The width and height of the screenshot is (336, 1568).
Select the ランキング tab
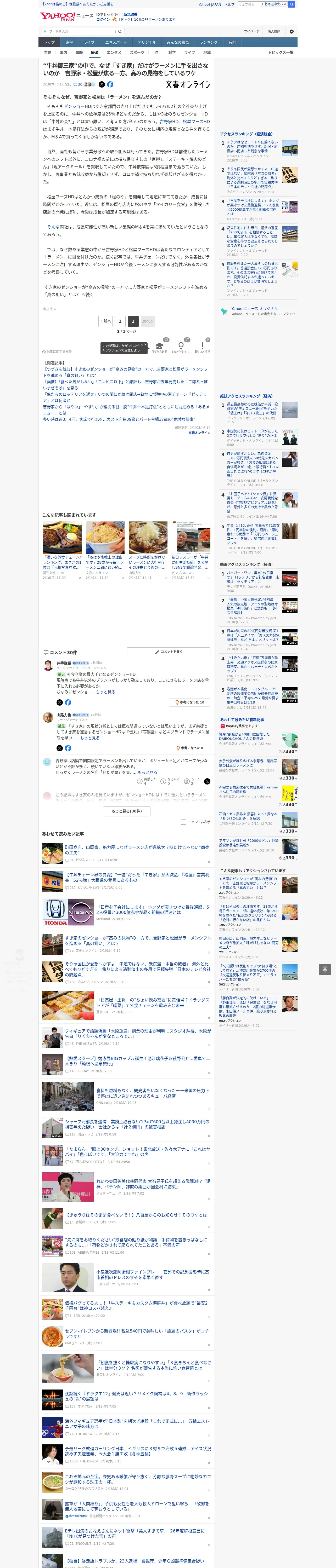[209, 43]
